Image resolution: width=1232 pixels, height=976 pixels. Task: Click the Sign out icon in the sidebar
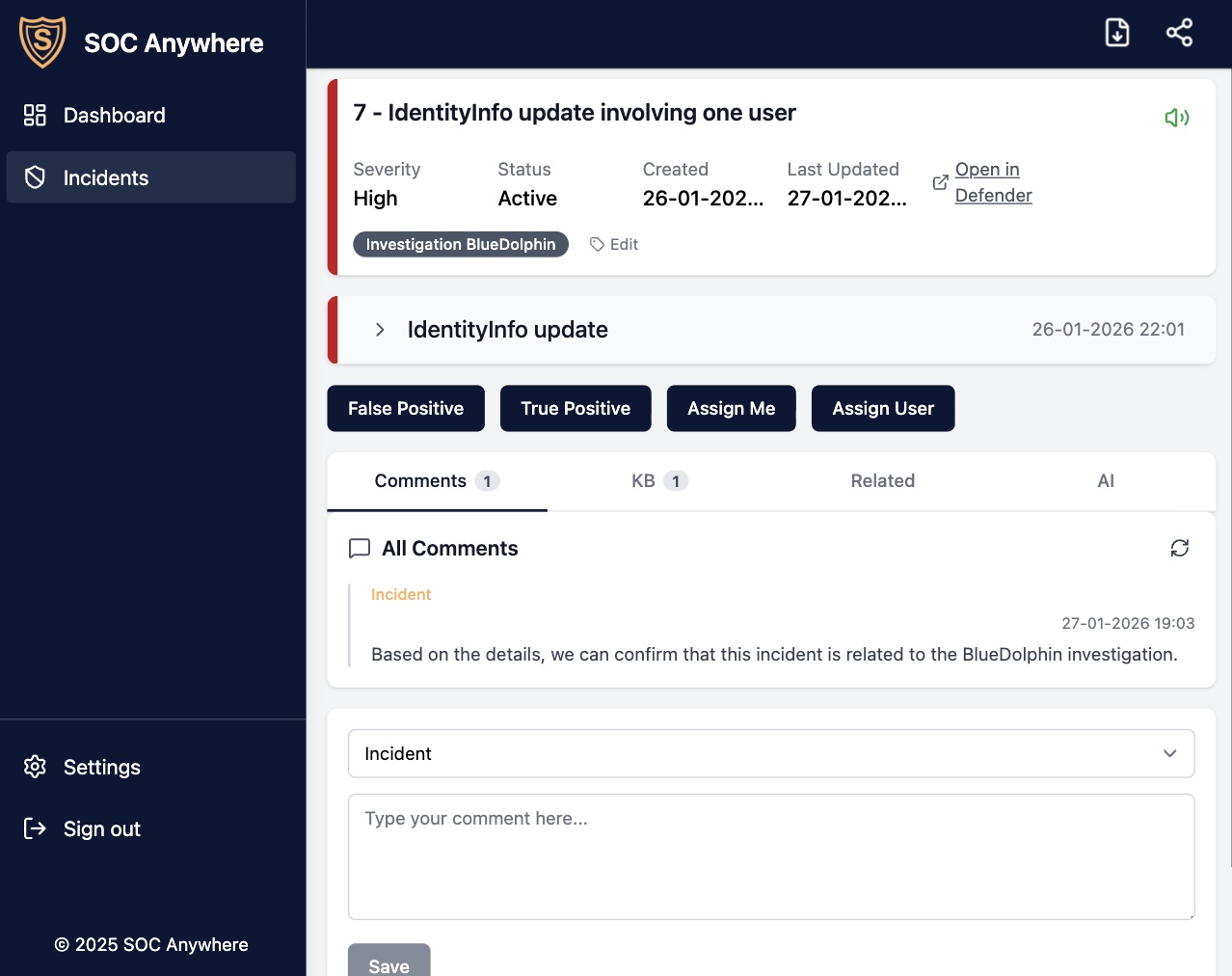[x=35, y=828]
